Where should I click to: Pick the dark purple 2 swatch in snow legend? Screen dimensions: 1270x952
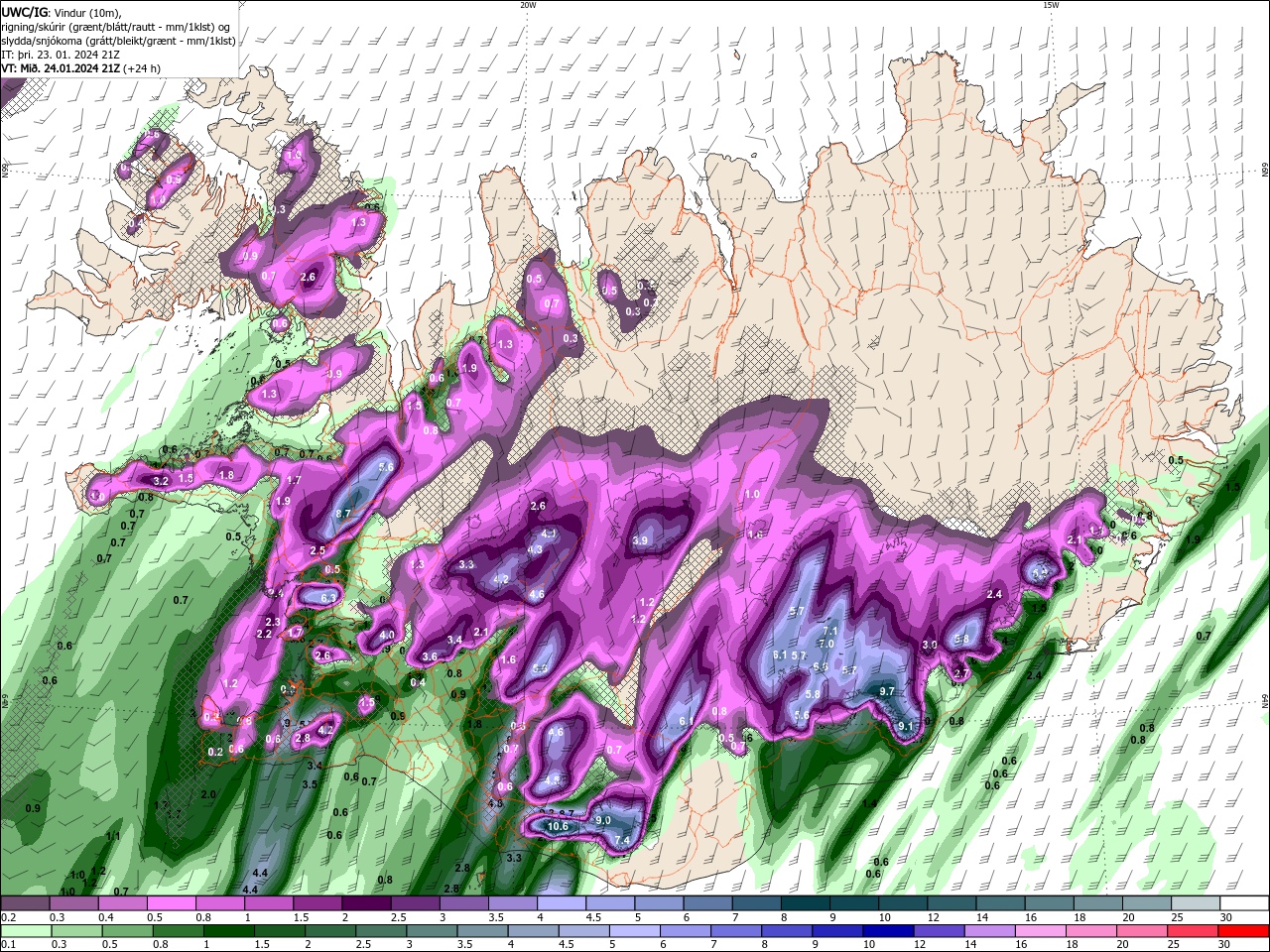point(366,903)
